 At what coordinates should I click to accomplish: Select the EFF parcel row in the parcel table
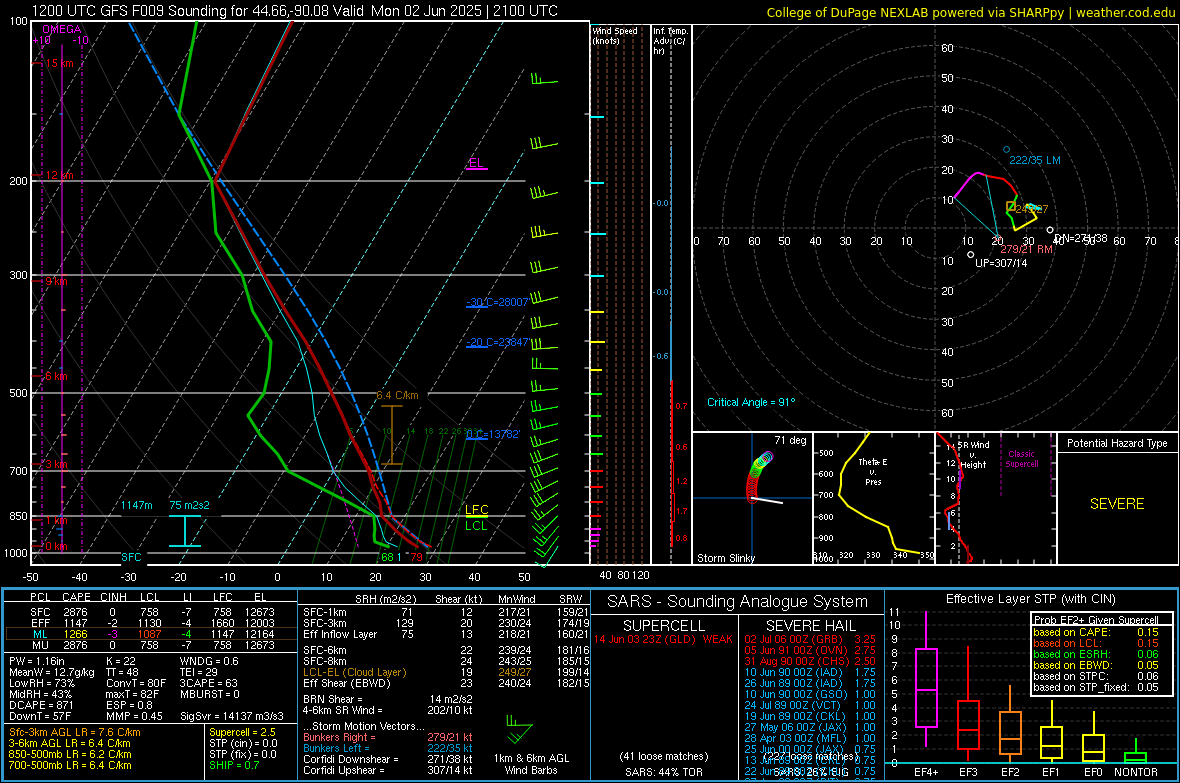pos(151,623)
